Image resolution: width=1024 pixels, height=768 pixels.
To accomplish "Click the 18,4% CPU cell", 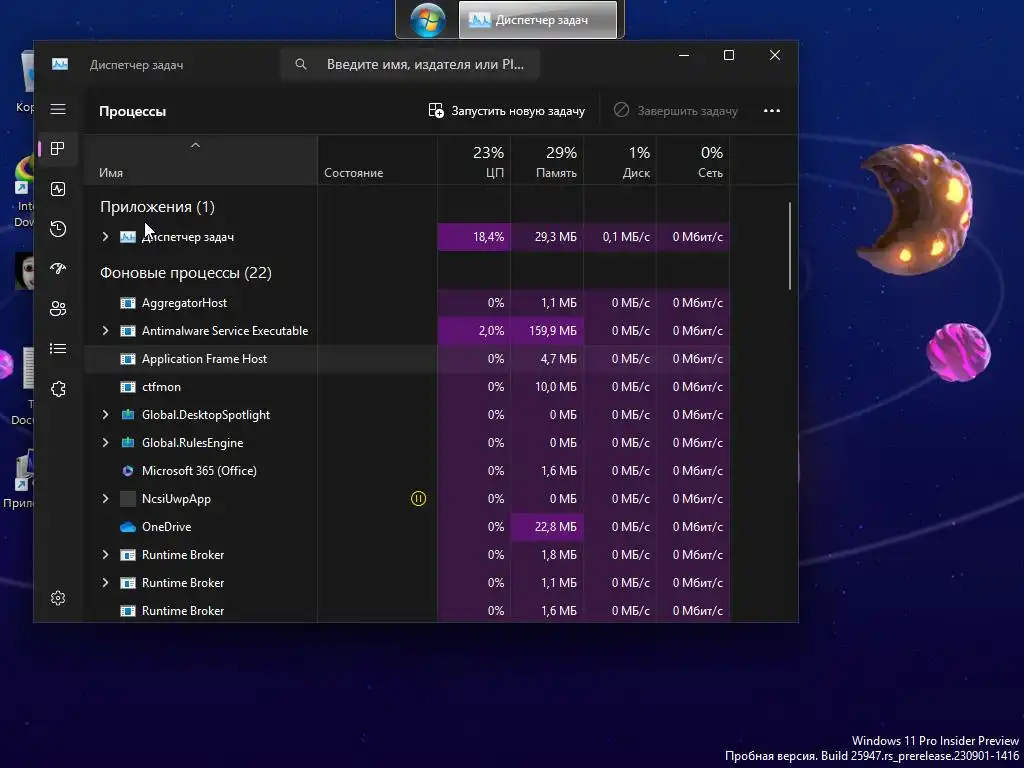I will pos(474,236).
